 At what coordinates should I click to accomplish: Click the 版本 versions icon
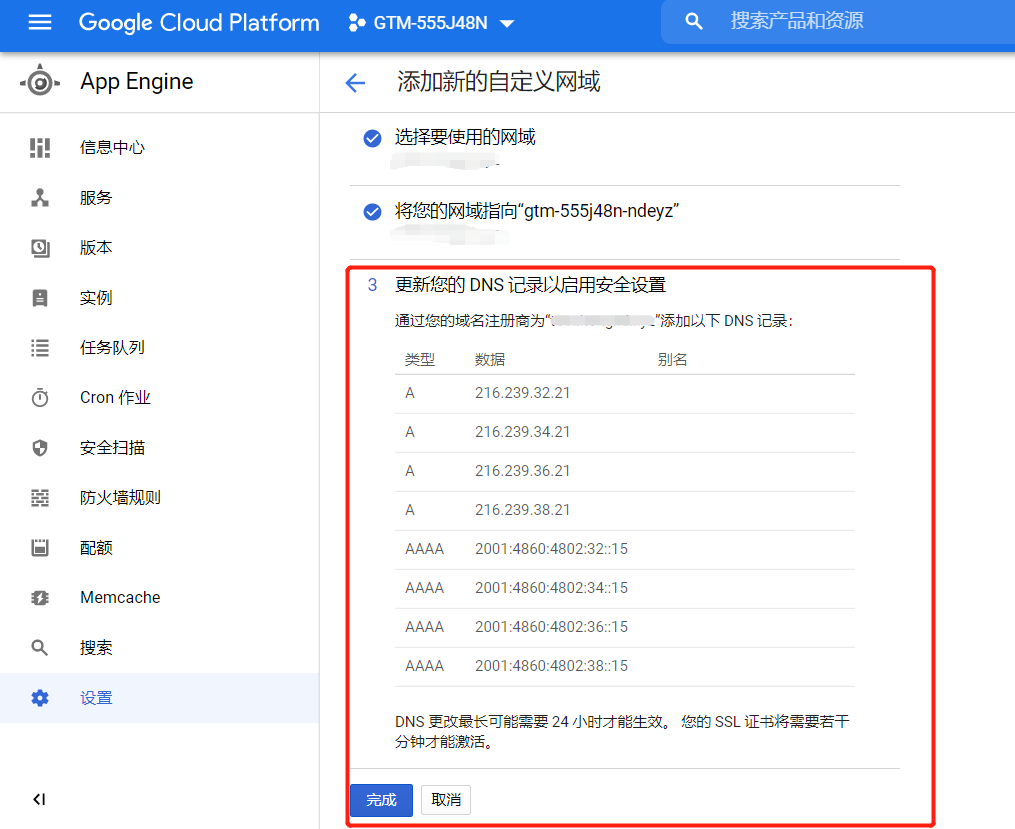pyautogui.click(x=39, y=248)
